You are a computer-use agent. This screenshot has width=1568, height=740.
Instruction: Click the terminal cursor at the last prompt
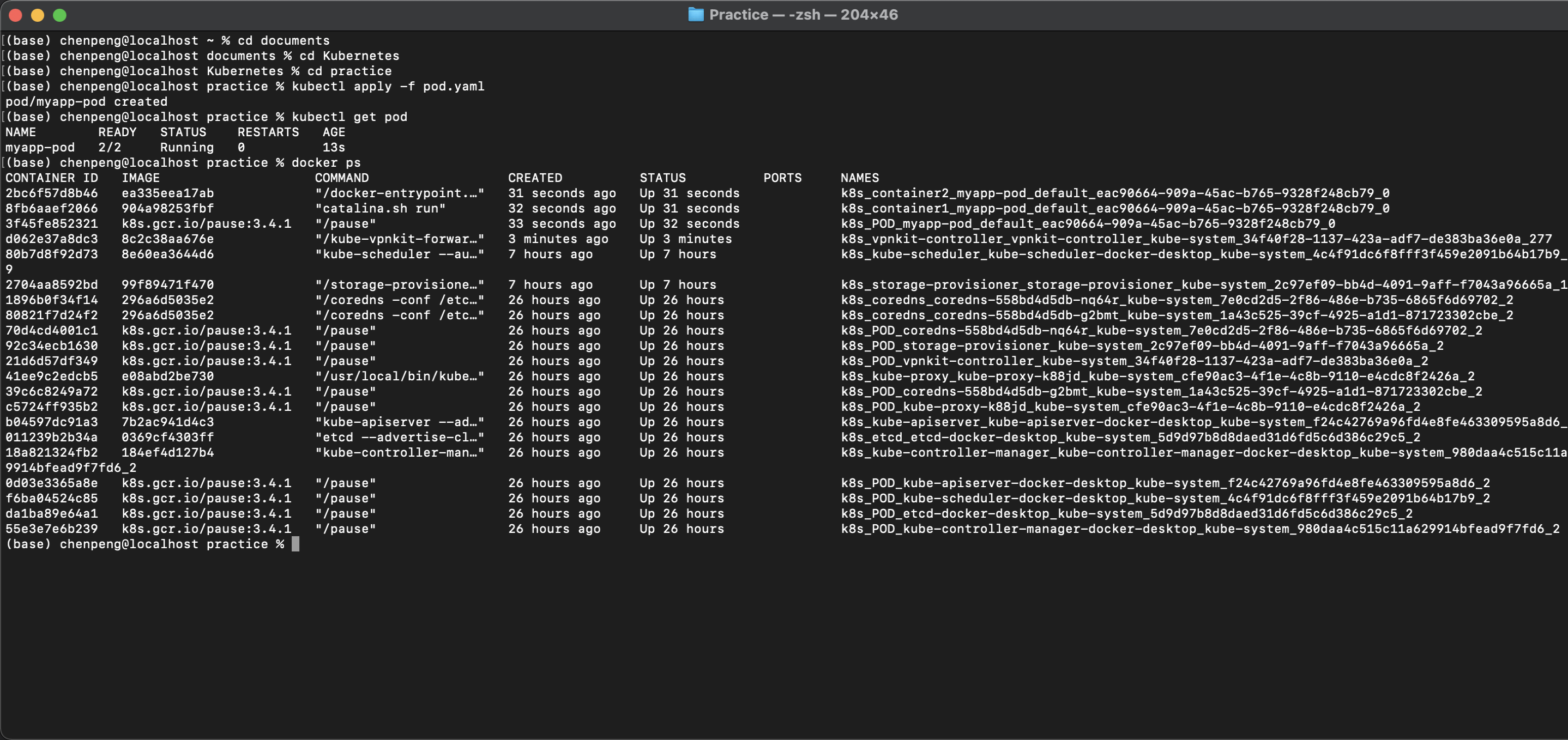295,543
